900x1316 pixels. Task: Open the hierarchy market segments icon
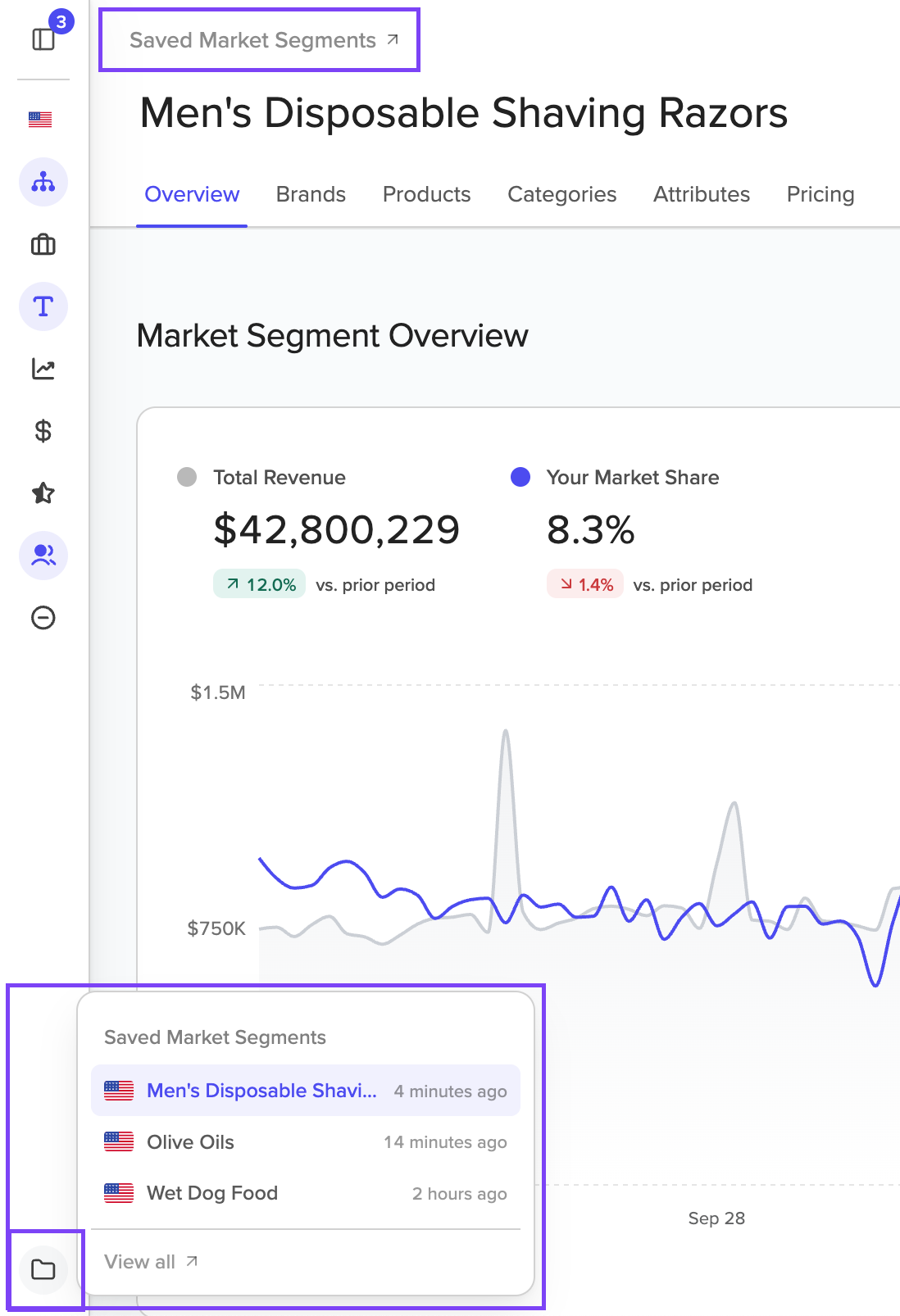(43, 182)
